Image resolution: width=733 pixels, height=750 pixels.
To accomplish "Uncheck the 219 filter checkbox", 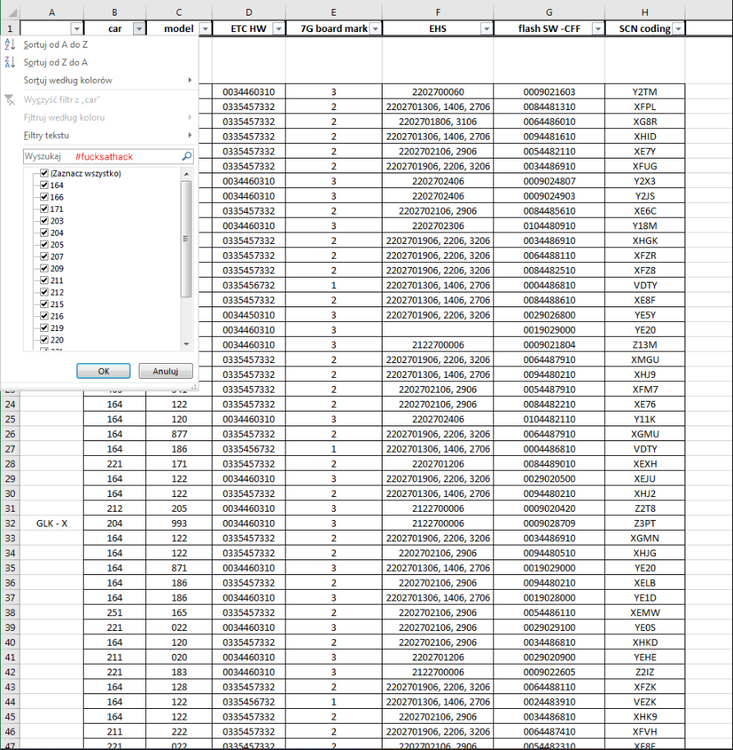I will 44,328.
